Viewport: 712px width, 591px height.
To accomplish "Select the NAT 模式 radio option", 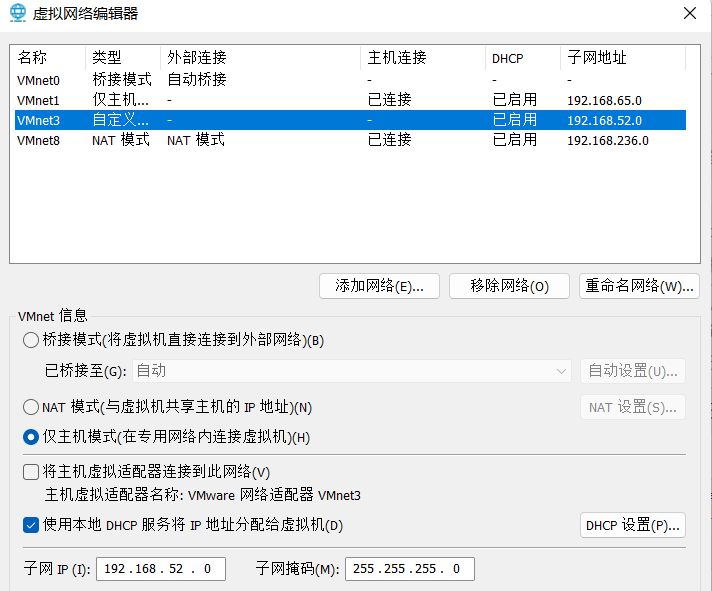I will pyautogui.click(x=31, y=407).
